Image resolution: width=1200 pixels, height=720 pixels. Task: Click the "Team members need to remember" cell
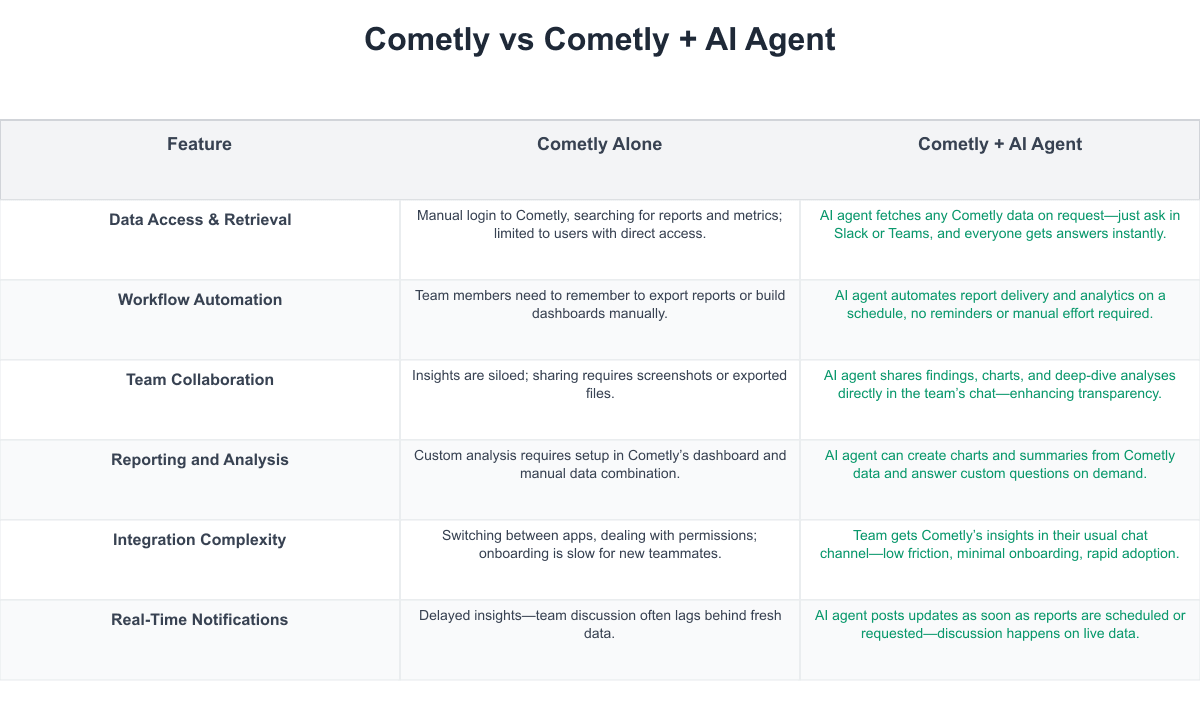(x=600, y=304)
